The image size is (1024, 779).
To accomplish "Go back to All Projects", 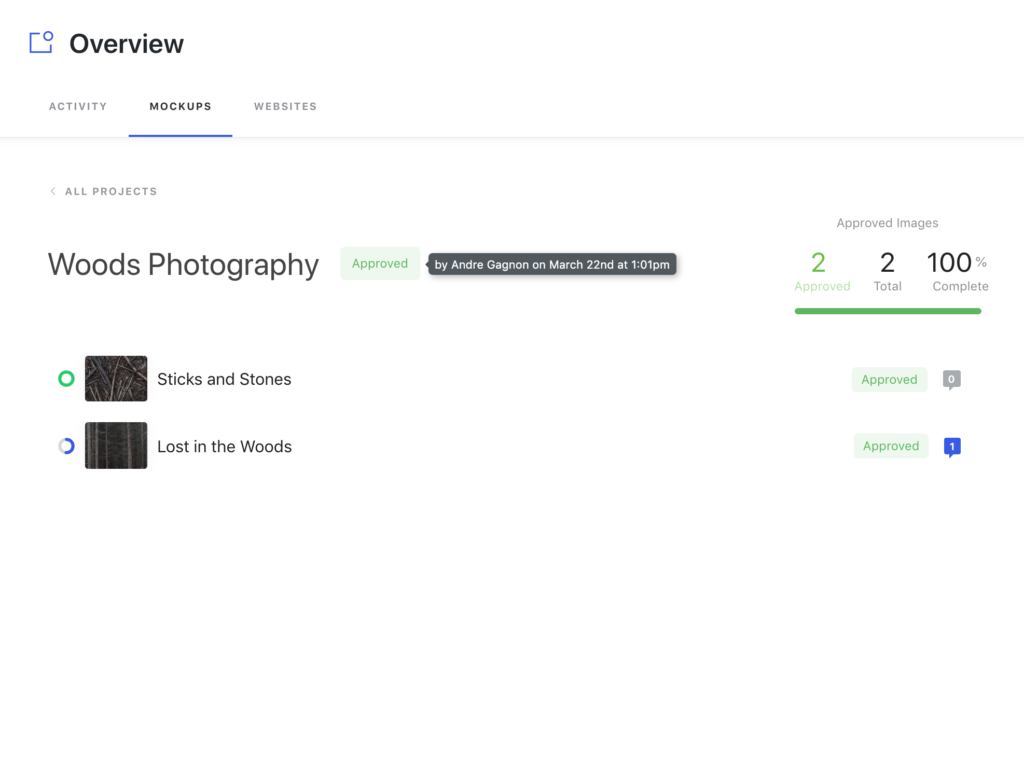I will [x=110, y=191].
